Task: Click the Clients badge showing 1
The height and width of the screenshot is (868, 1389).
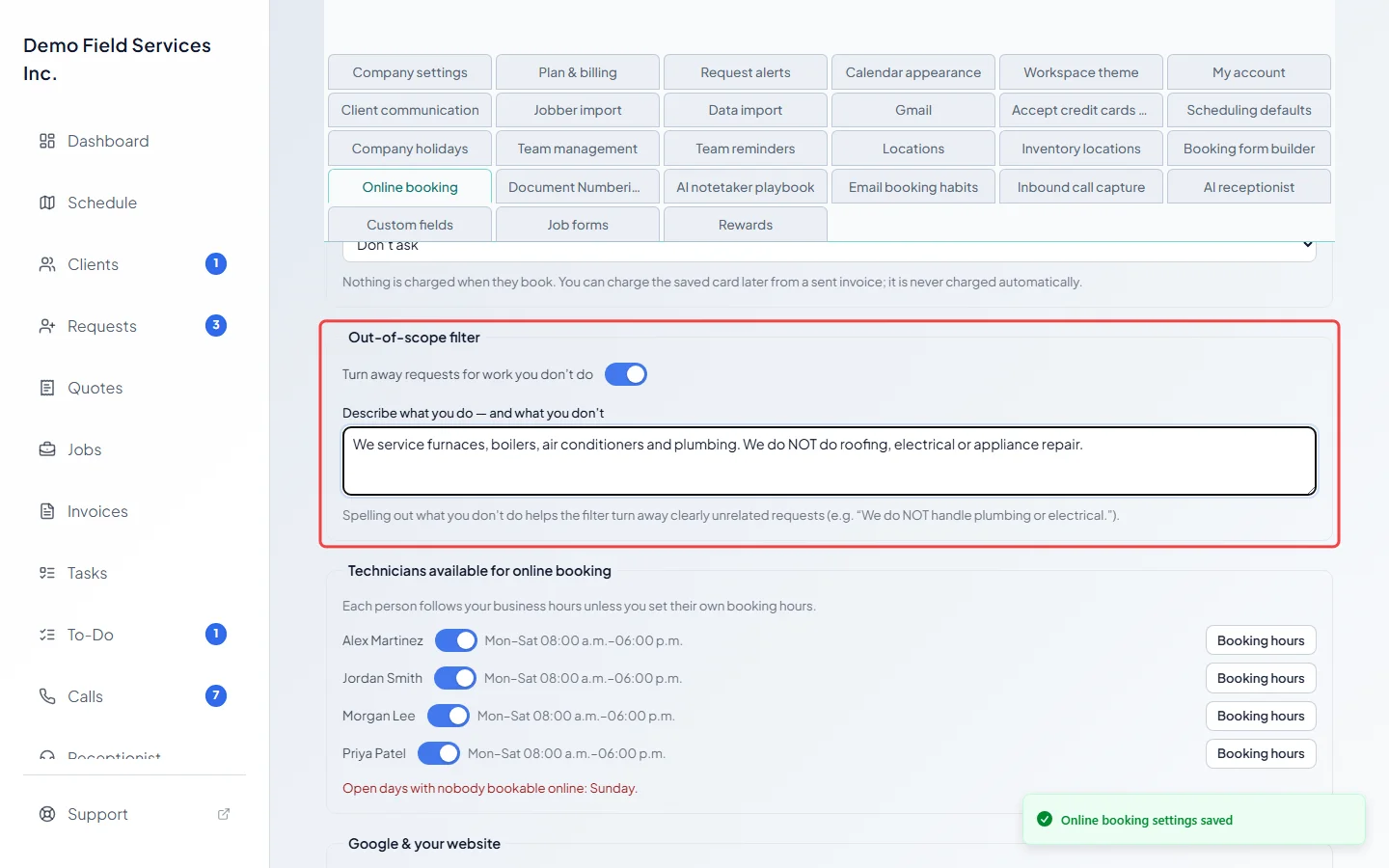Action: click(216, 264)
